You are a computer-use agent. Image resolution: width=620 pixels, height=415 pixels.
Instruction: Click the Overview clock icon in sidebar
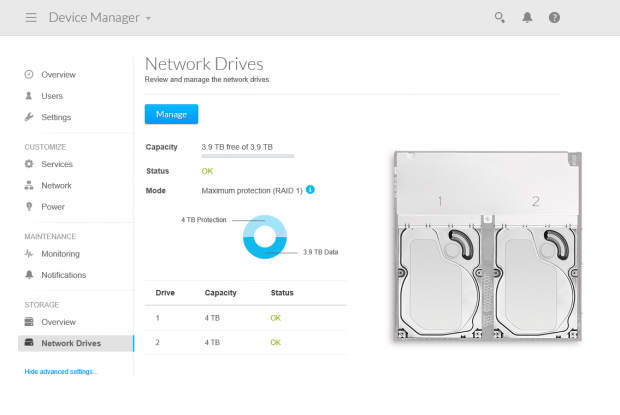[x=29, y=74]
